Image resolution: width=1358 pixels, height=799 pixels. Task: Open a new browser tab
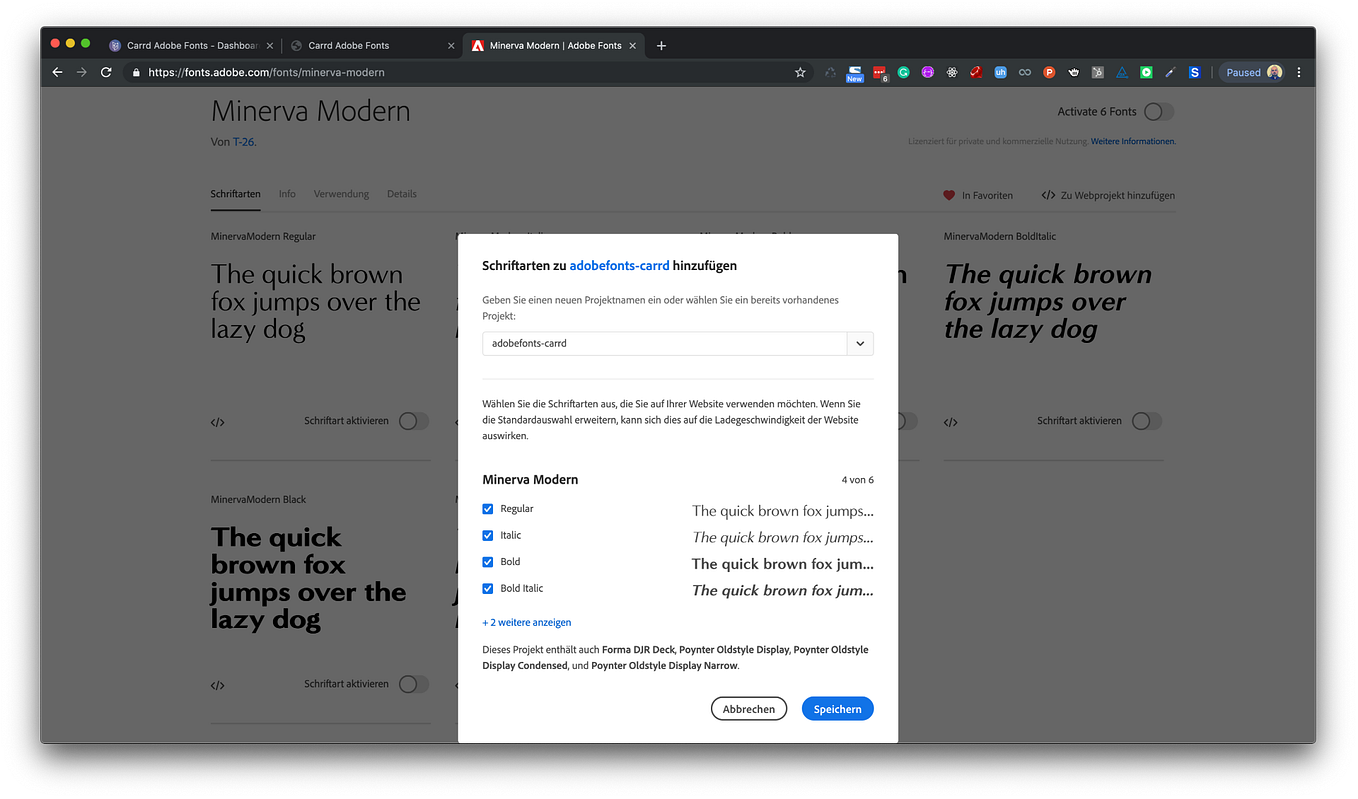[x=661, y=45]
